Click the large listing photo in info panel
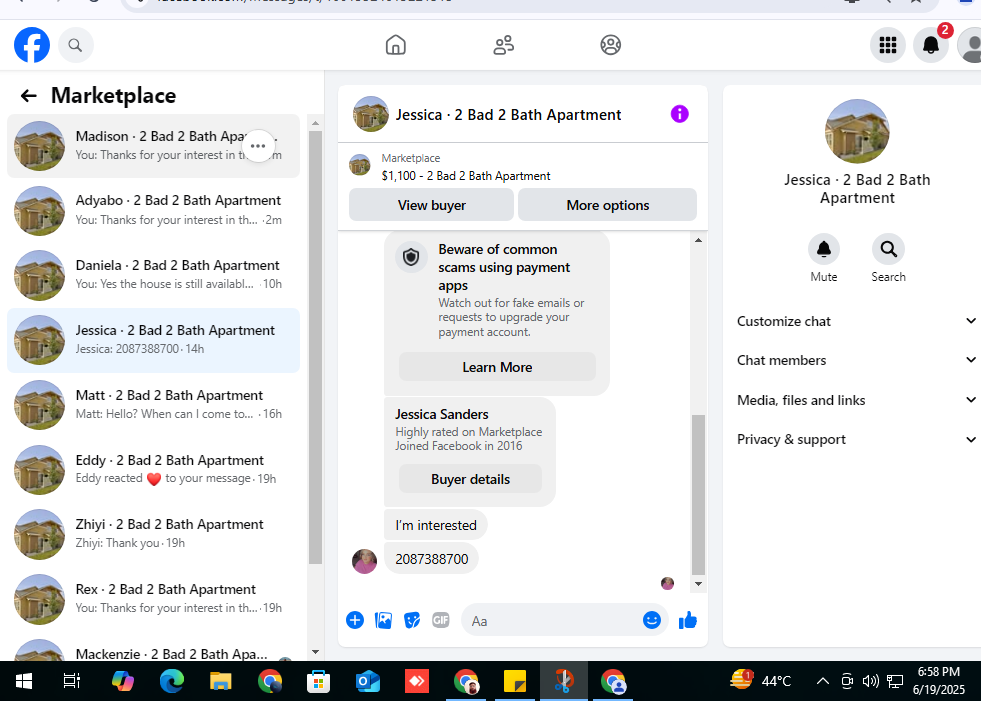The image size is (981, 701). pyautogui.click(x=857, y=131)
